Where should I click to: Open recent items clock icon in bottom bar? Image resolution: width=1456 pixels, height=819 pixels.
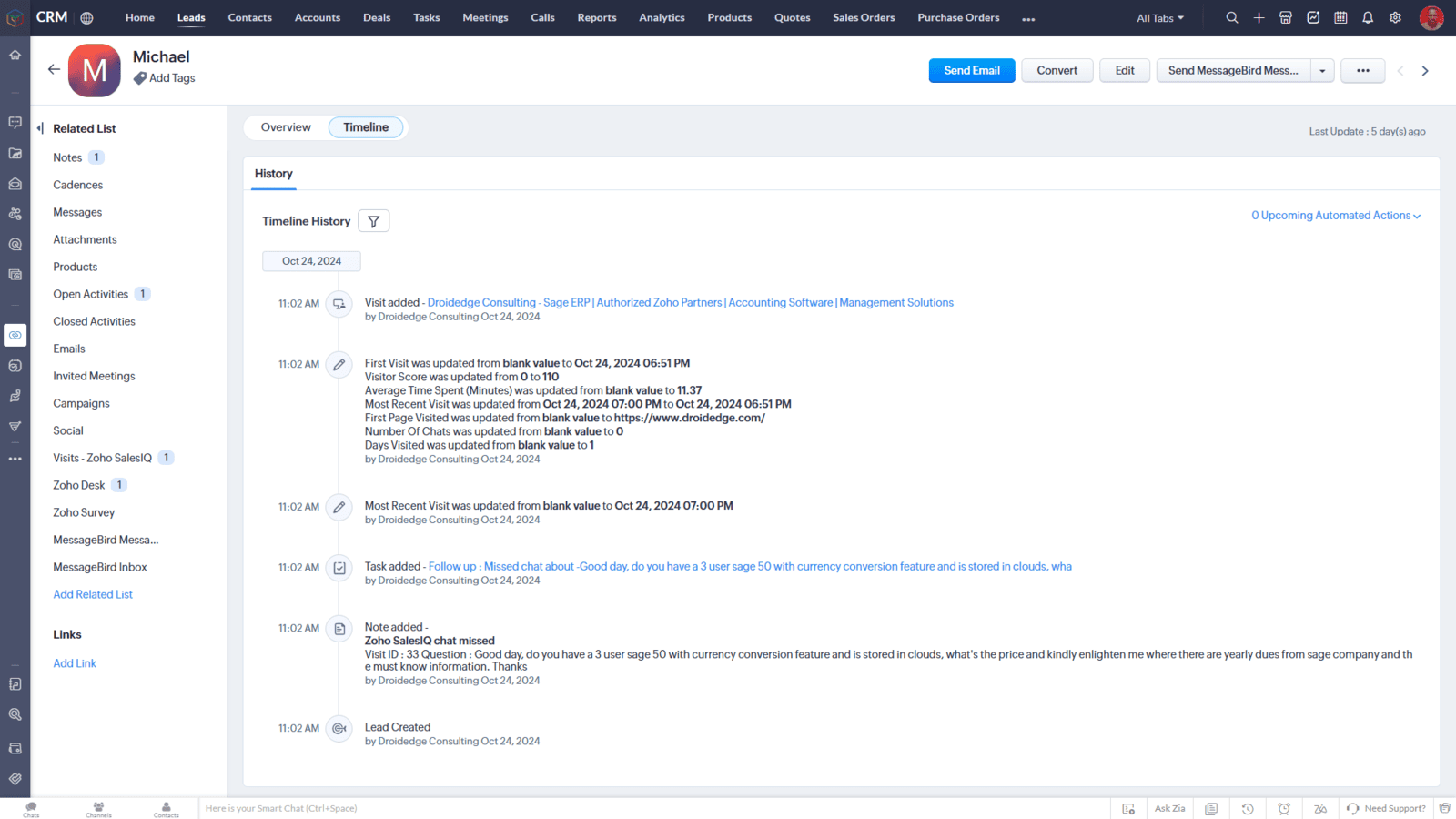1248,808
